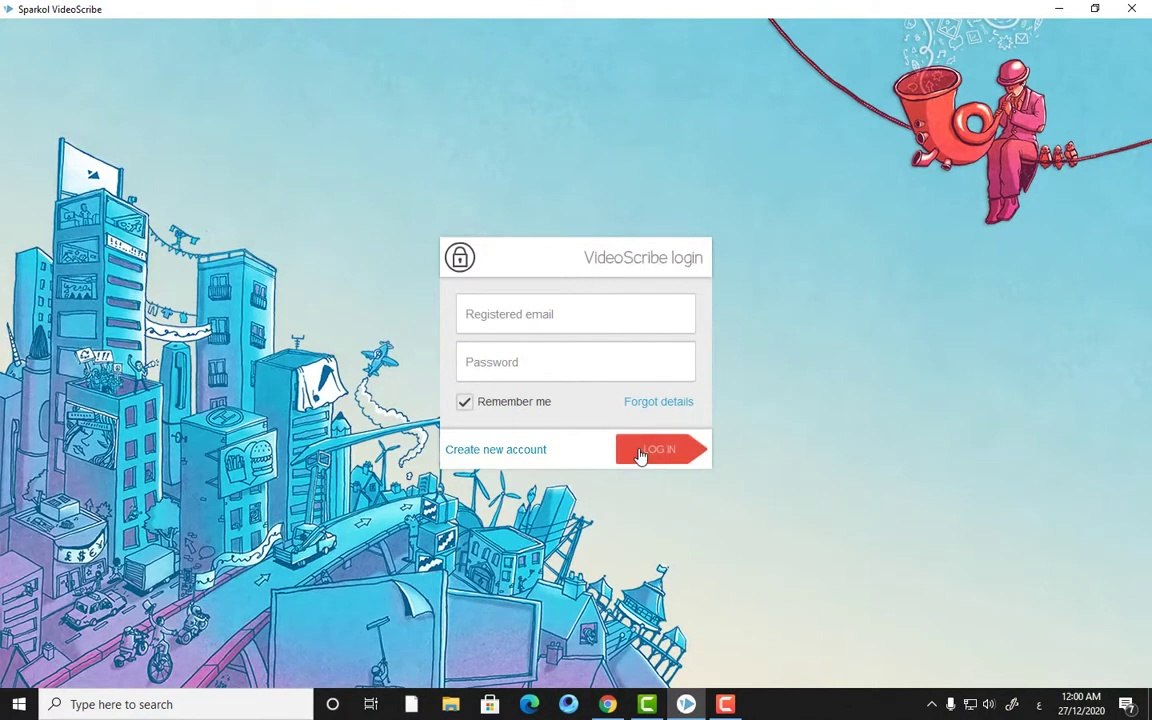Open network status tray icon

coord(970,704)
